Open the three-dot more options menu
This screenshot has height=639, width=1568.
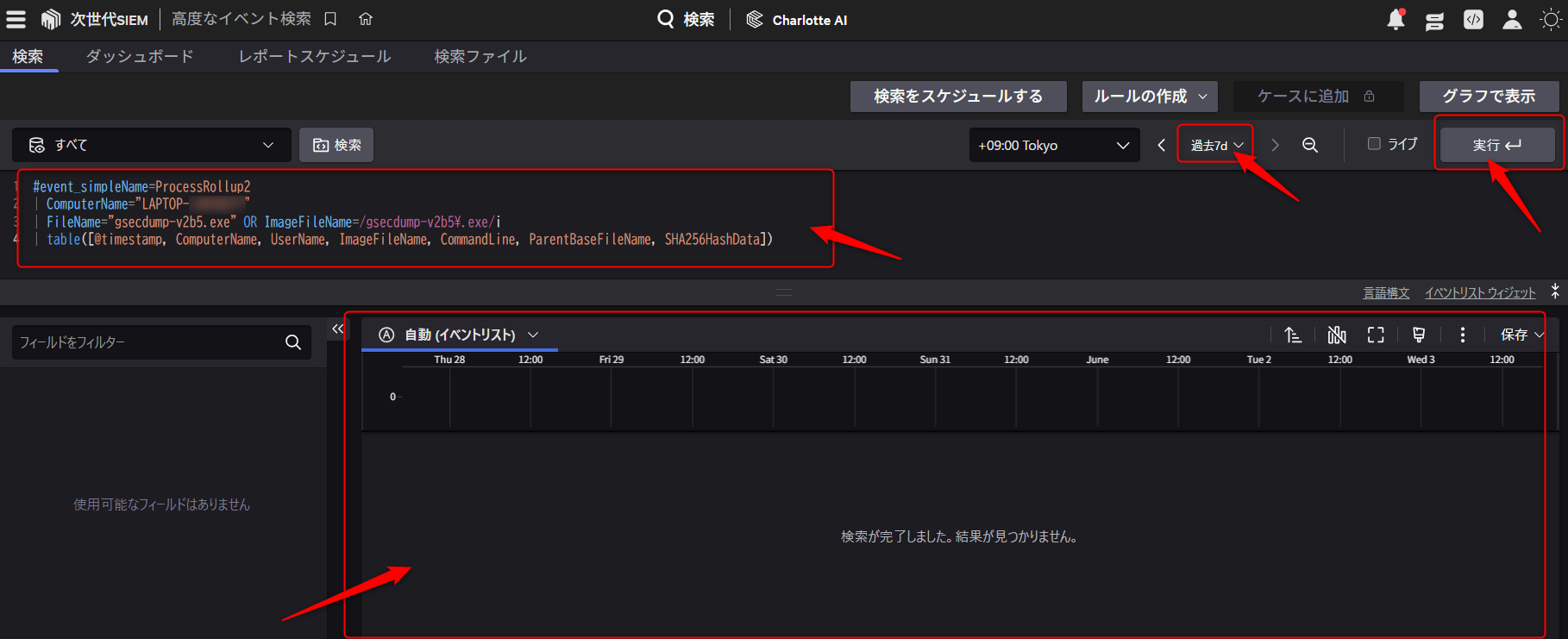(1462, 335)
